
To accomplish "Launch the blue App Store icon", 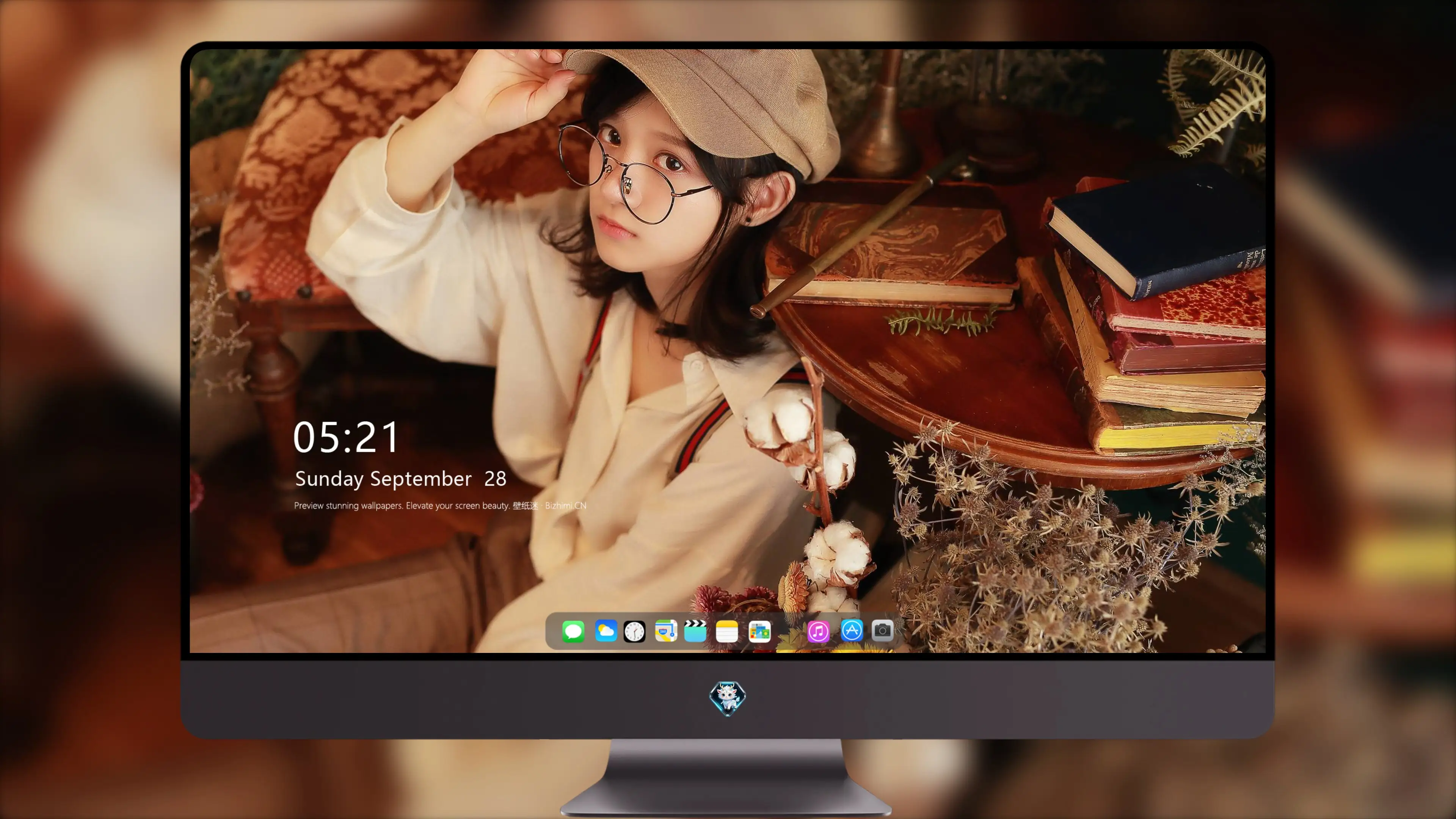I will point(852,630).
